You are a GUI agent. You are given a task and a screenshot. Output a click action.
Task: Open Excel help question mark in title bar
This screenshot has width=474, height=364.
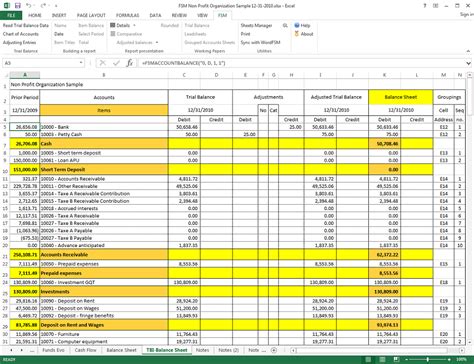[425, 6]
